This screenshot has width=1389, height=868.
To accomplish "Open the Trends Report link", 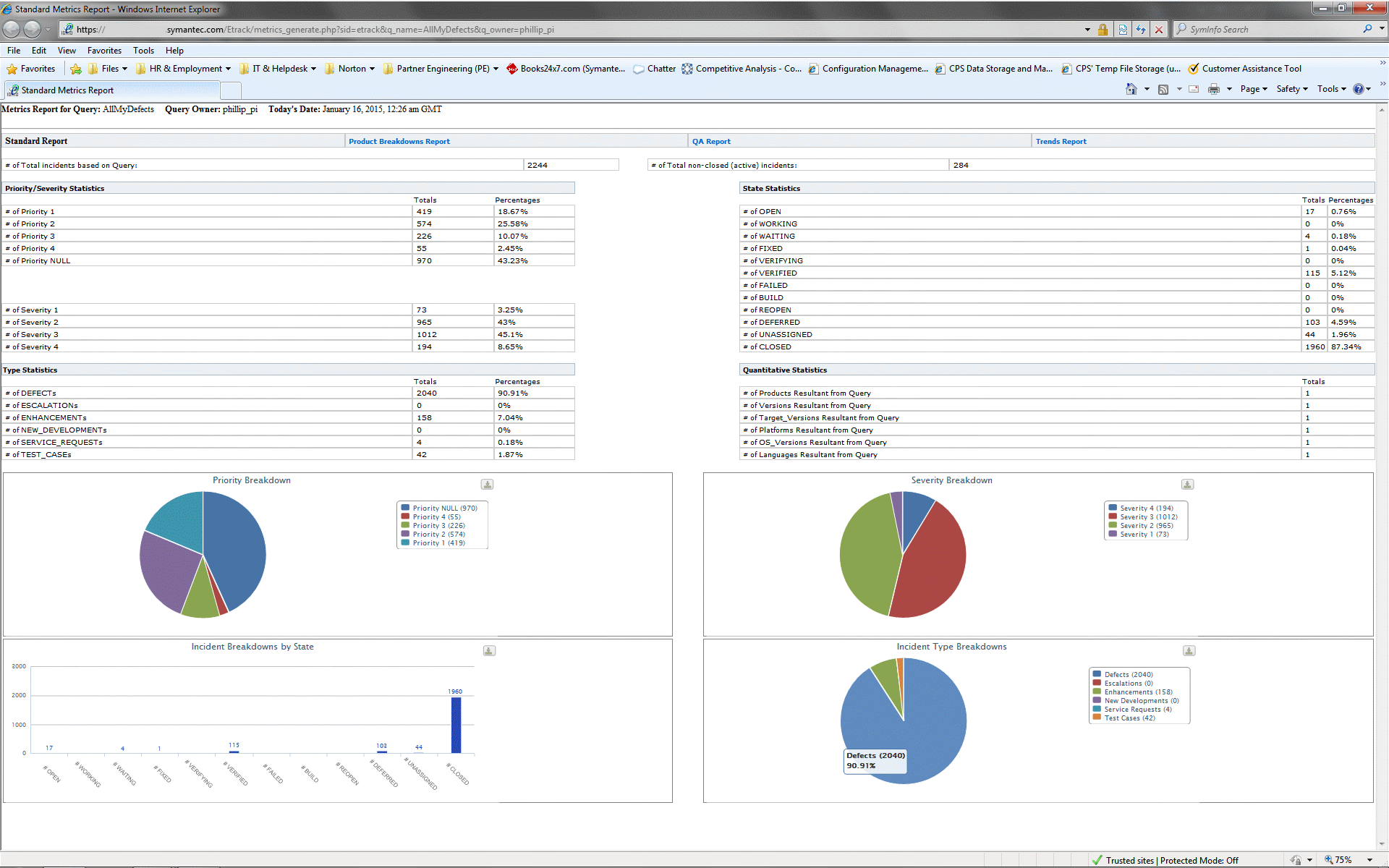I will click(1061, 142).
